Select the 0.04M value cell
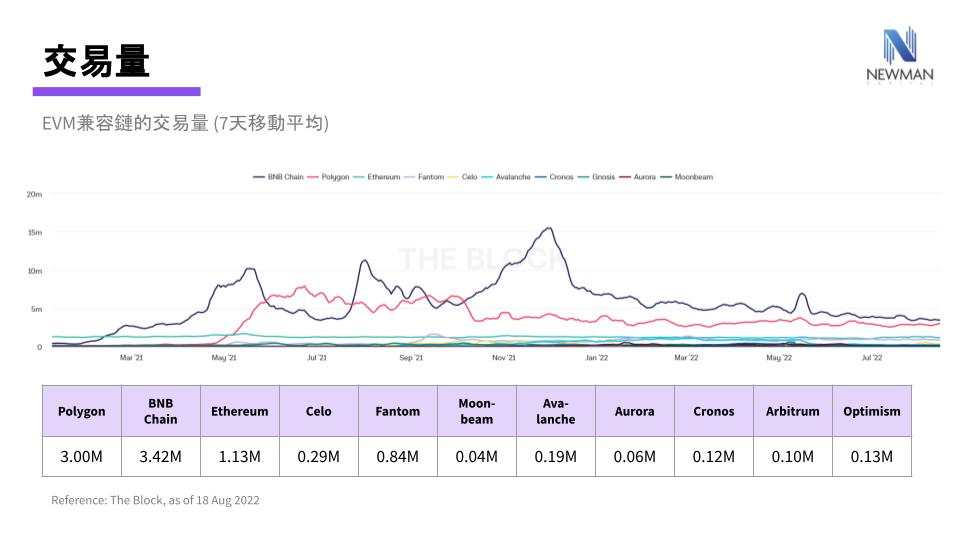Screen dimensions: 960x540 coord(477,456)
